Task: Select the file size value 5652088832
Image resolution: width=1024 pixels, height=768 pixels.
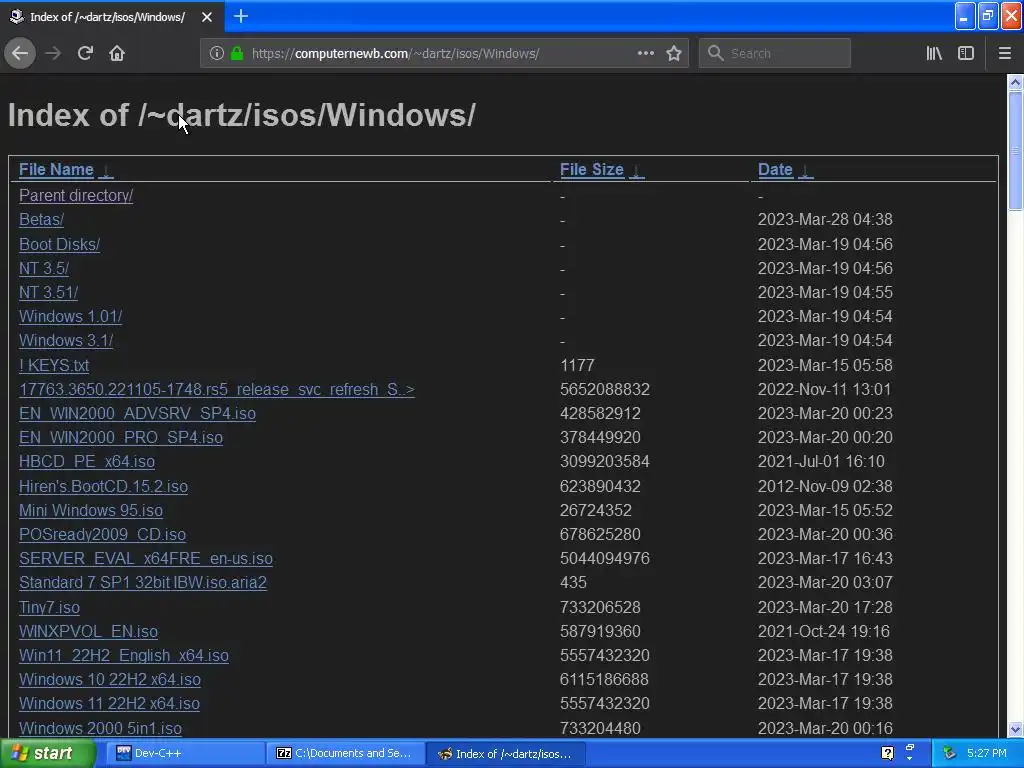Action: tap(605, 389)
